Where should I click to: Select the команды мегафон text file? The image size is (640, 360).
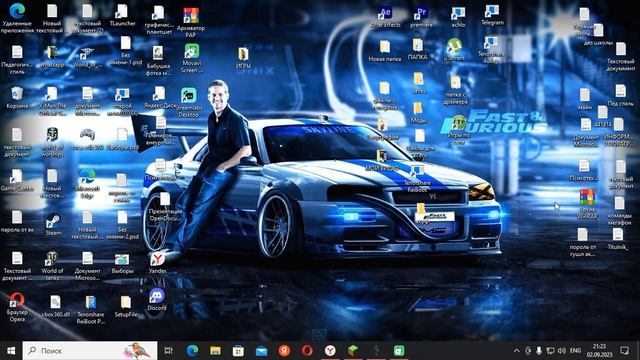pyautogui.click(x=620, y=211)
